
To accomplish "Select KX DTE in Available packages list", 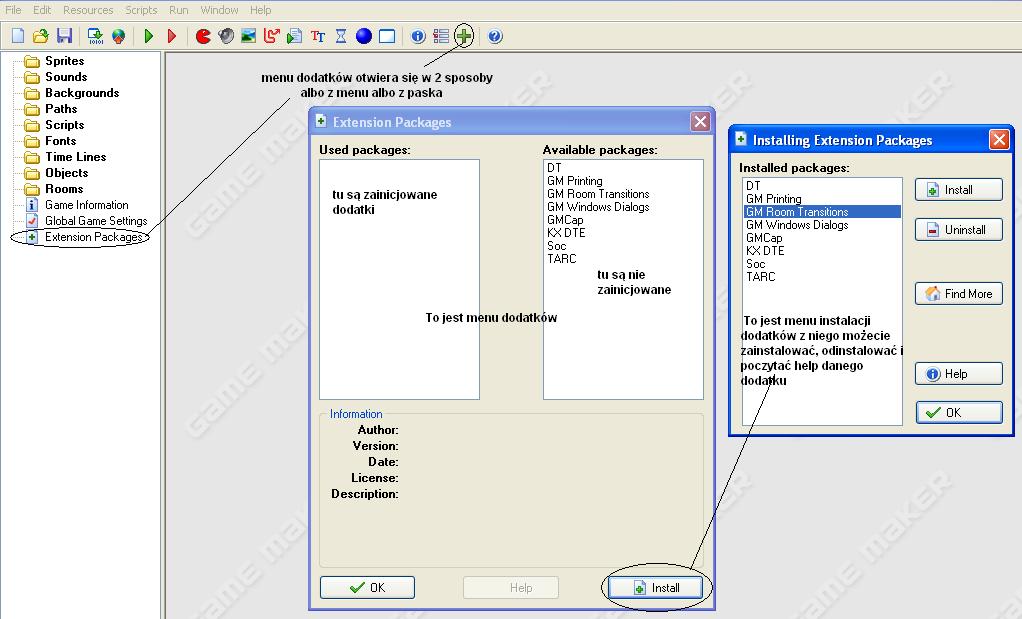I will coord(566,233).
